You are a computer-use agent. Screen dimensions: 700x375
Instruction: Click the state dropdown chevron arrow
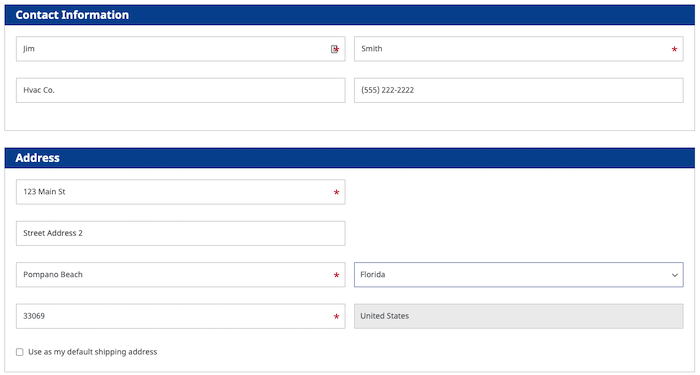point(675,275)
